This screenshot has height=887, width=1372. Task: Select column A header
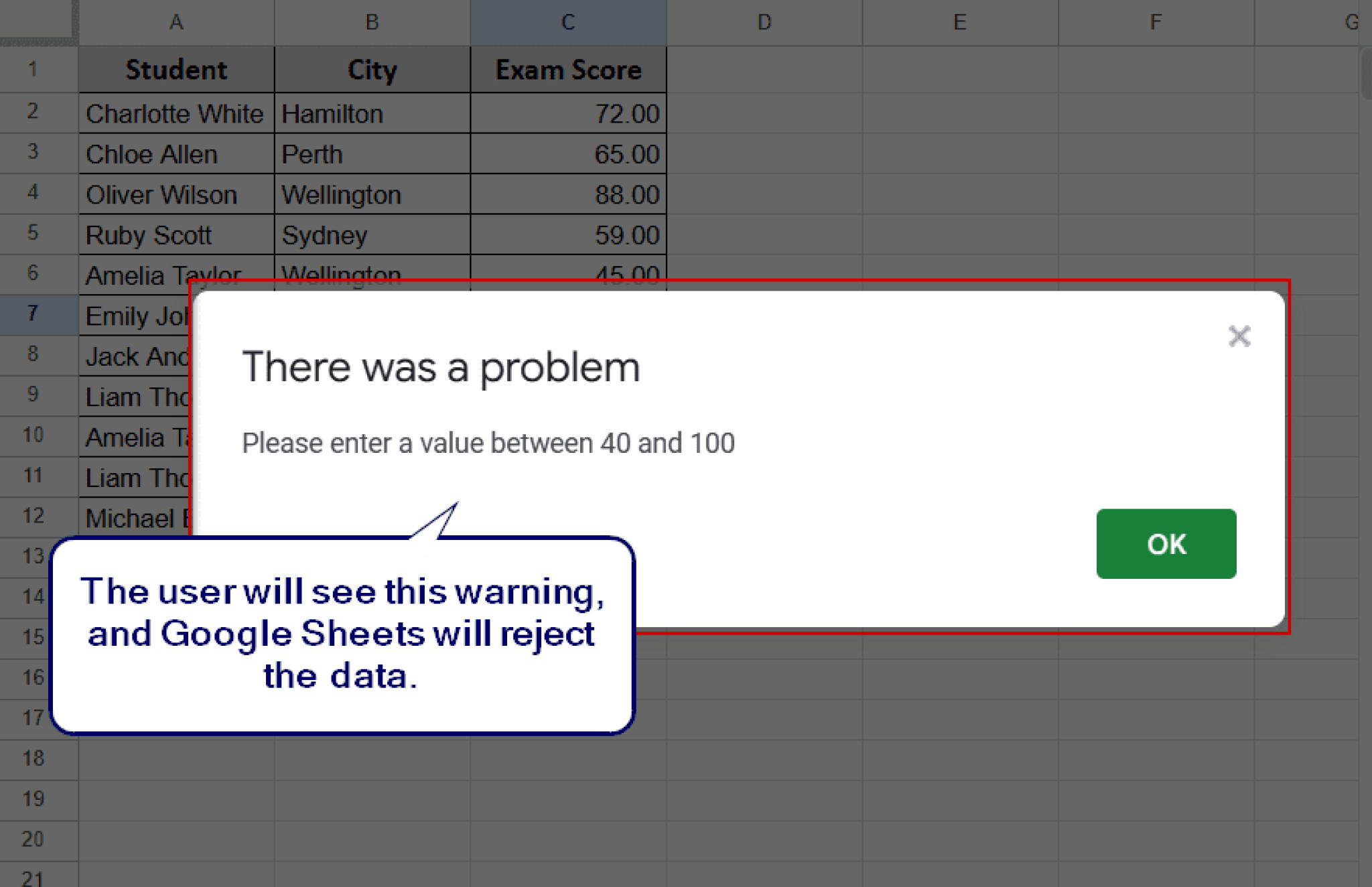click(176, 21)
